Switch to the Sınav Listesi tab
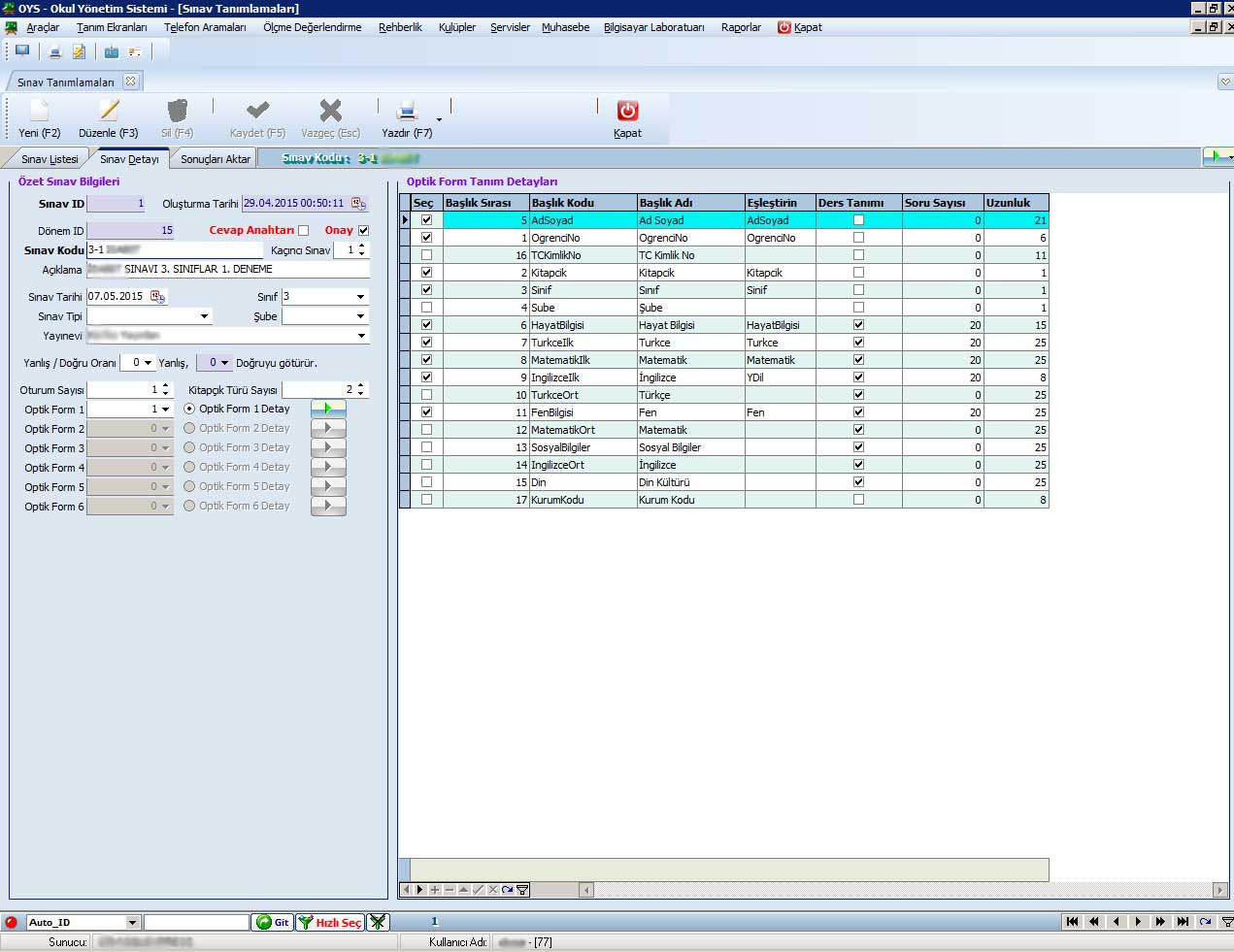The image size is (1234, 952). click(50, 158)
